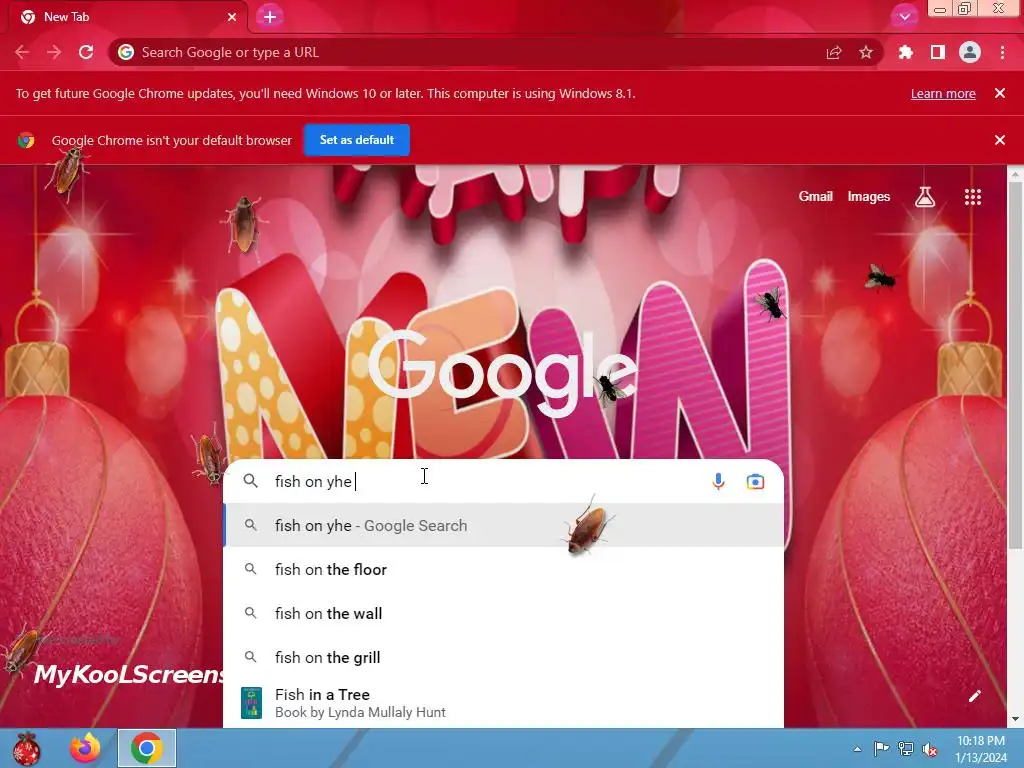Open the ornament Start button on taskbar
This screenshot has width=1024, height=768.
[x=26, y=748]
